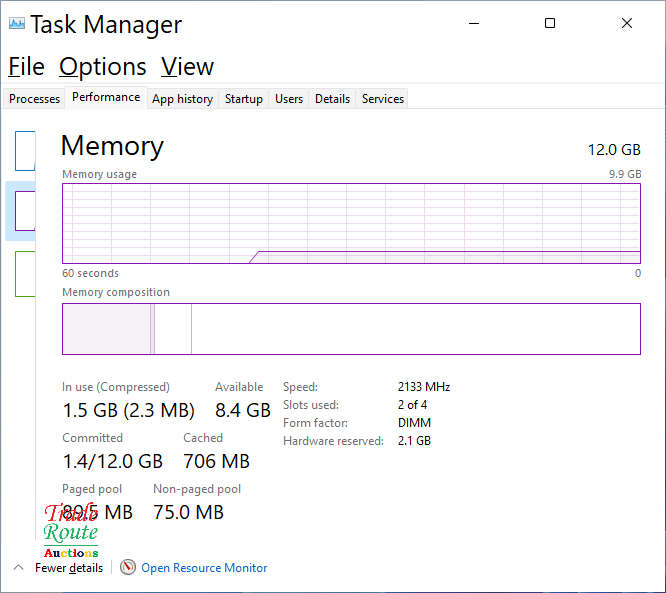666x593 pixels.
Task: Switch to the Services tab
Action: 383,99
